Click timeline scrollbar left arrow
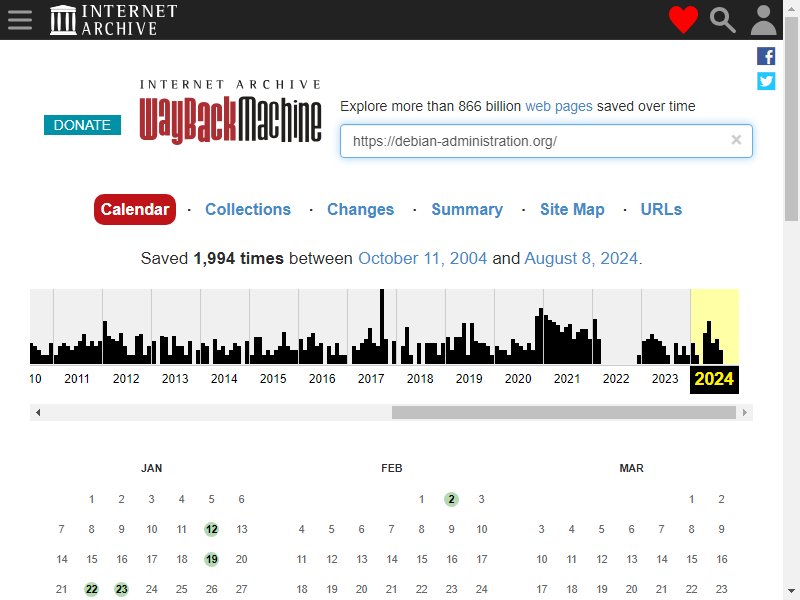Image resolution: width=800 pixels, height=600 pixels. (38, 412)
